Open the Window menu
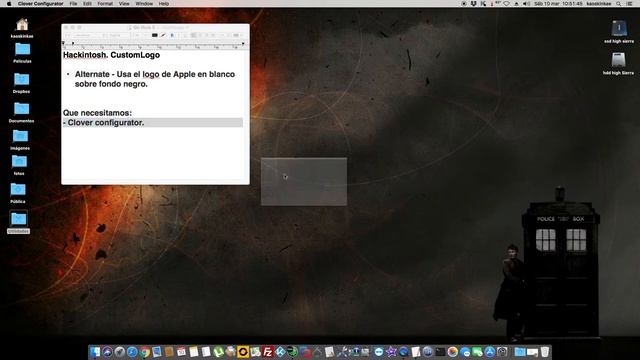The width and height of the screenshot is (640, 360). (x=144, y=4)
